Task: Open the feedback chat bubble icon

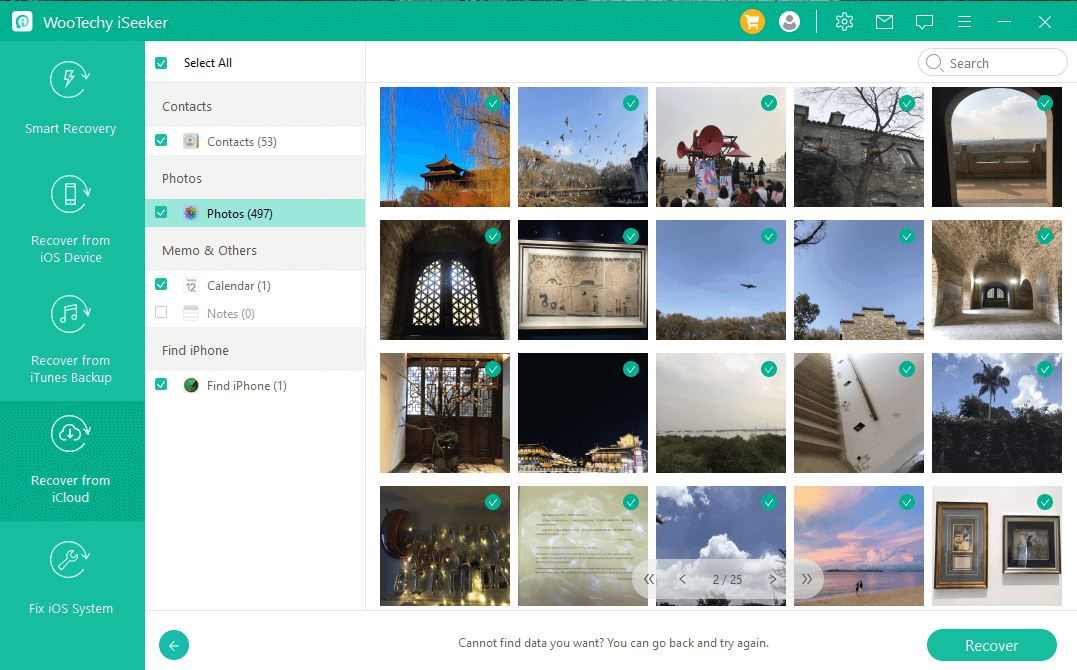Action: pyautogui.click(x=924, y=21)
